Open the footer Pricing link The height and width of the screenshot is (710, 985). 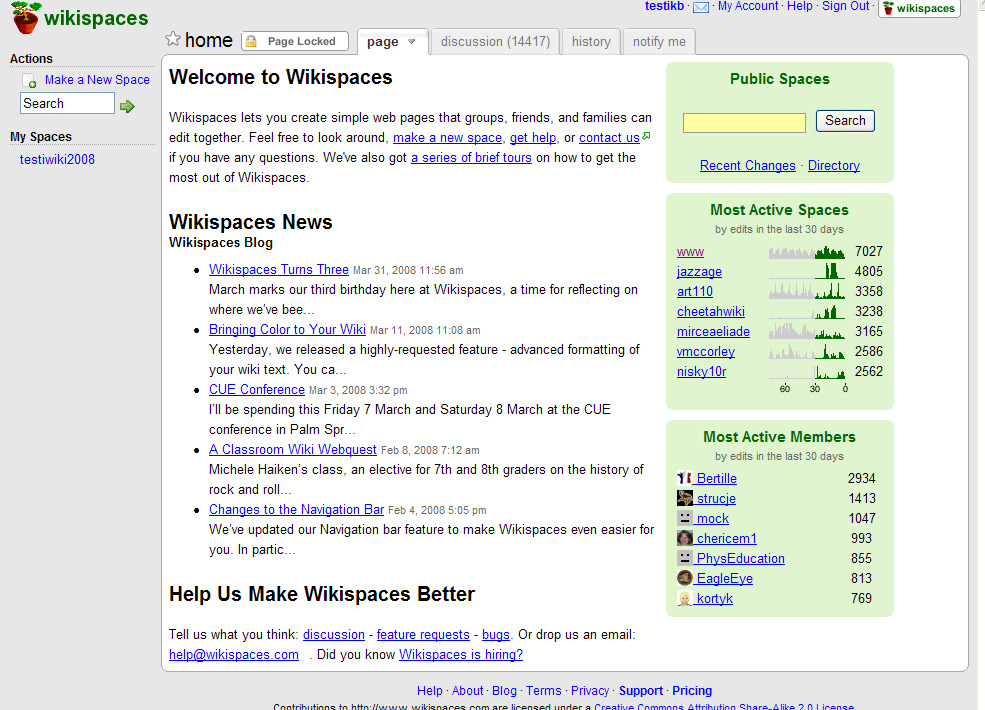tap(692, 691)
